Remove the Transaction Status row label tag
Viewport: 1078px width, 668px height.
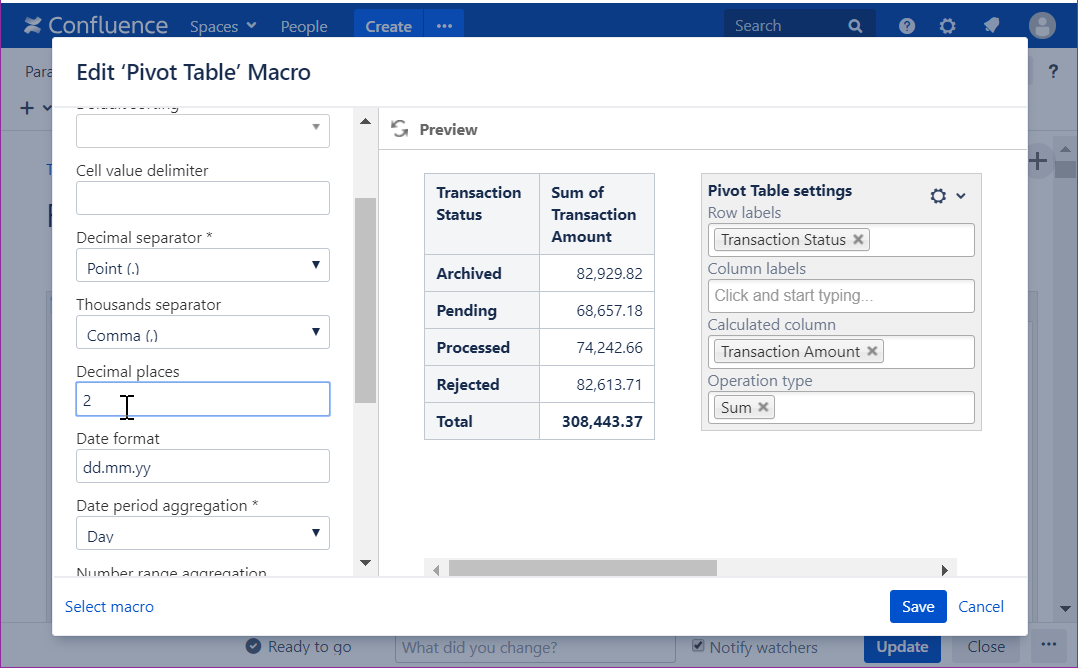click(x=858, y=240)
